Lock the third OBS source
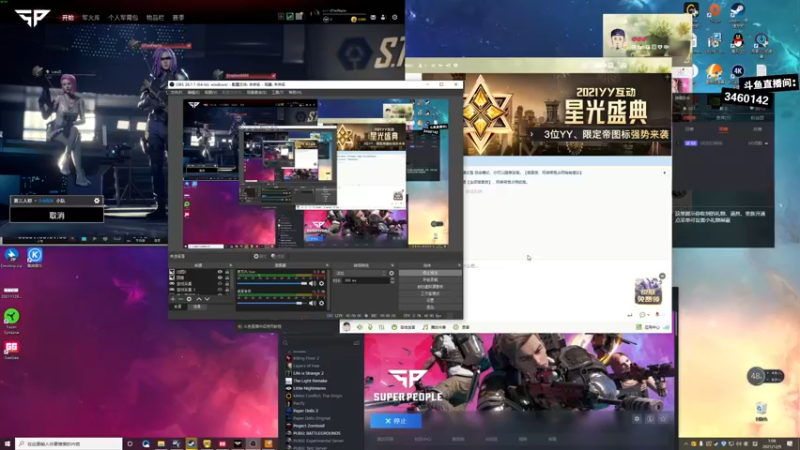800x450 pixels. point(227,284)
